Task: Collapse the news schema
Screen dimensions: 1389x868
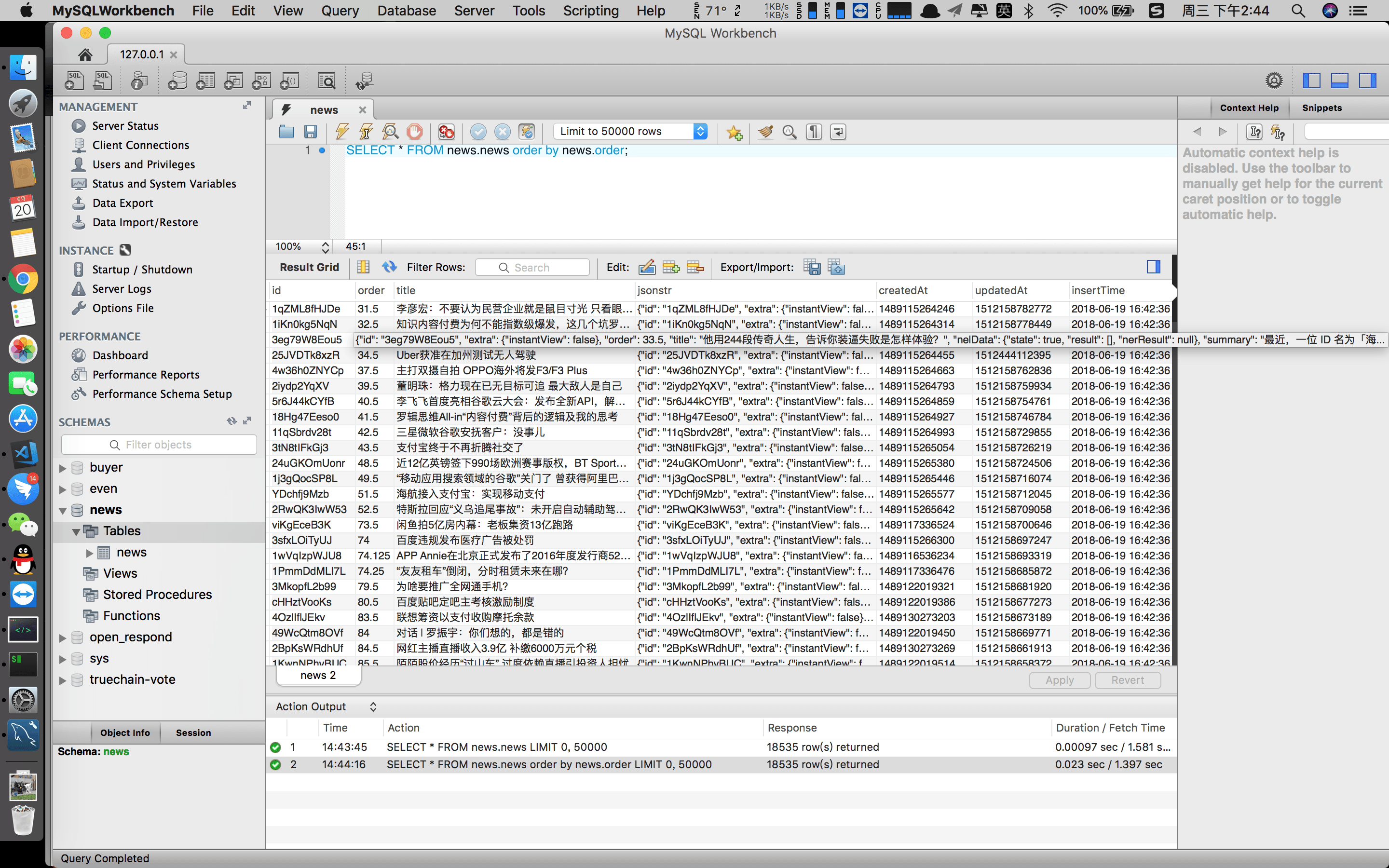Action: pos(63,510)
